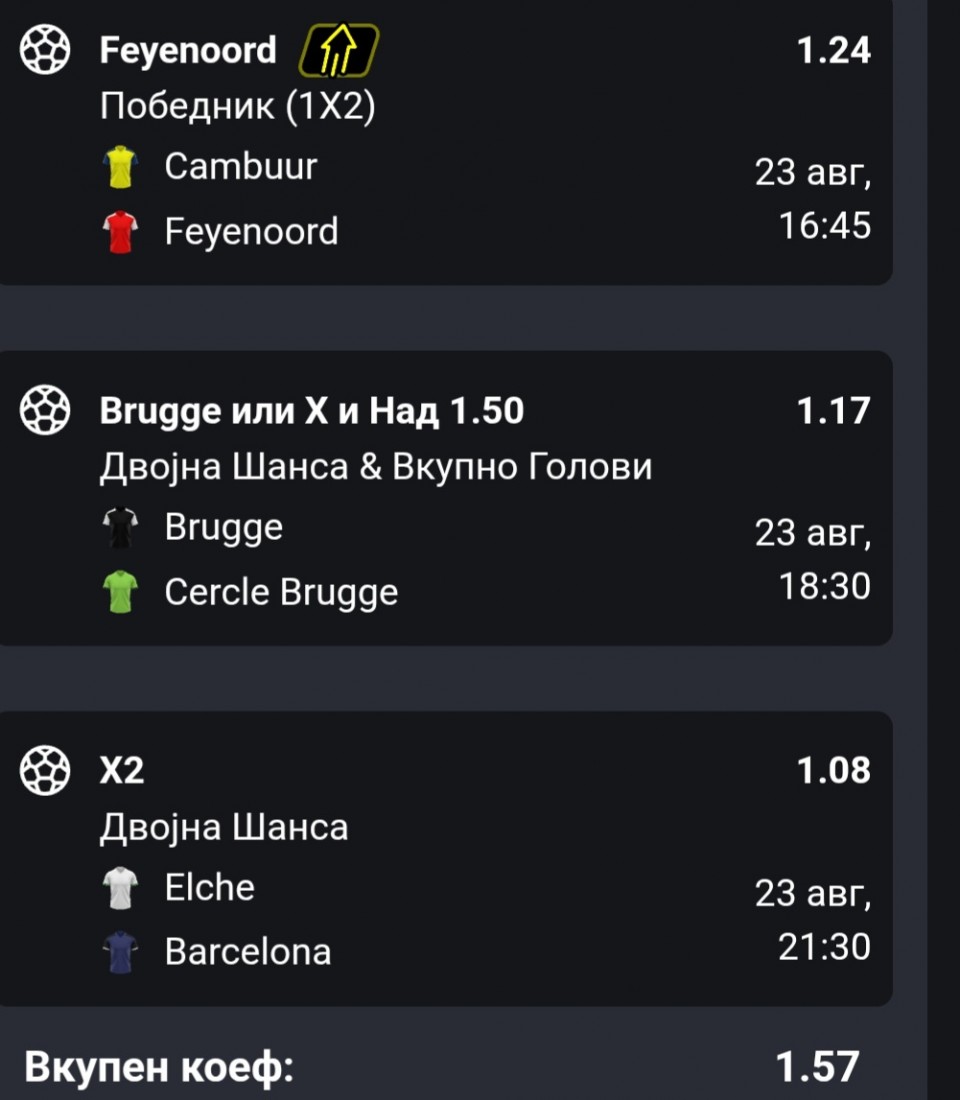Click the total coefficient 1.57 value
The image size is (960, 1100).
818,1067
